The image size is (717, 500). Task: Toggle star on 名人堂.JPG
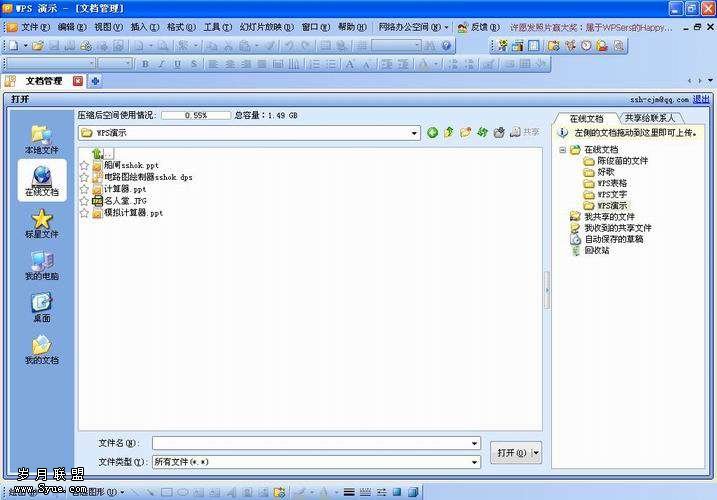(x=84, y=201)
